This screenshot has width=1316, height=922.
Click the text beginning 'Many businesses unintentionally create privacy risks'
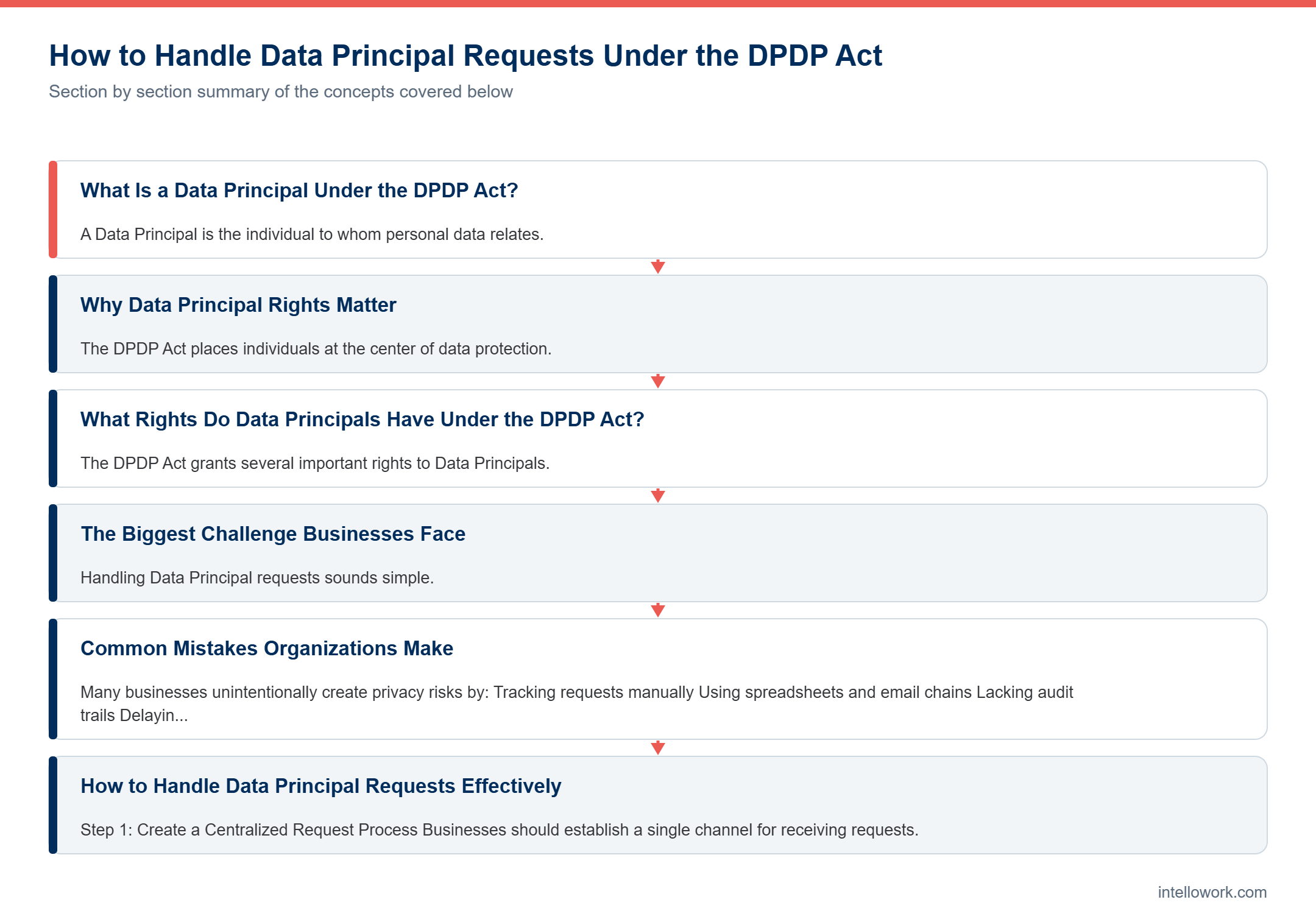point(577,704)
